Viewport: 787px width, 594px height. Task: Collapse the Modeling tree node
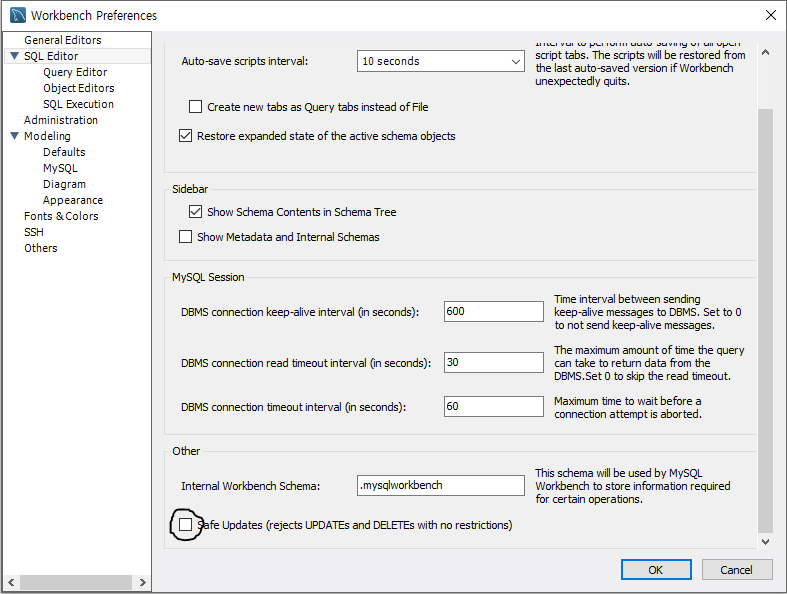(14, 136)
